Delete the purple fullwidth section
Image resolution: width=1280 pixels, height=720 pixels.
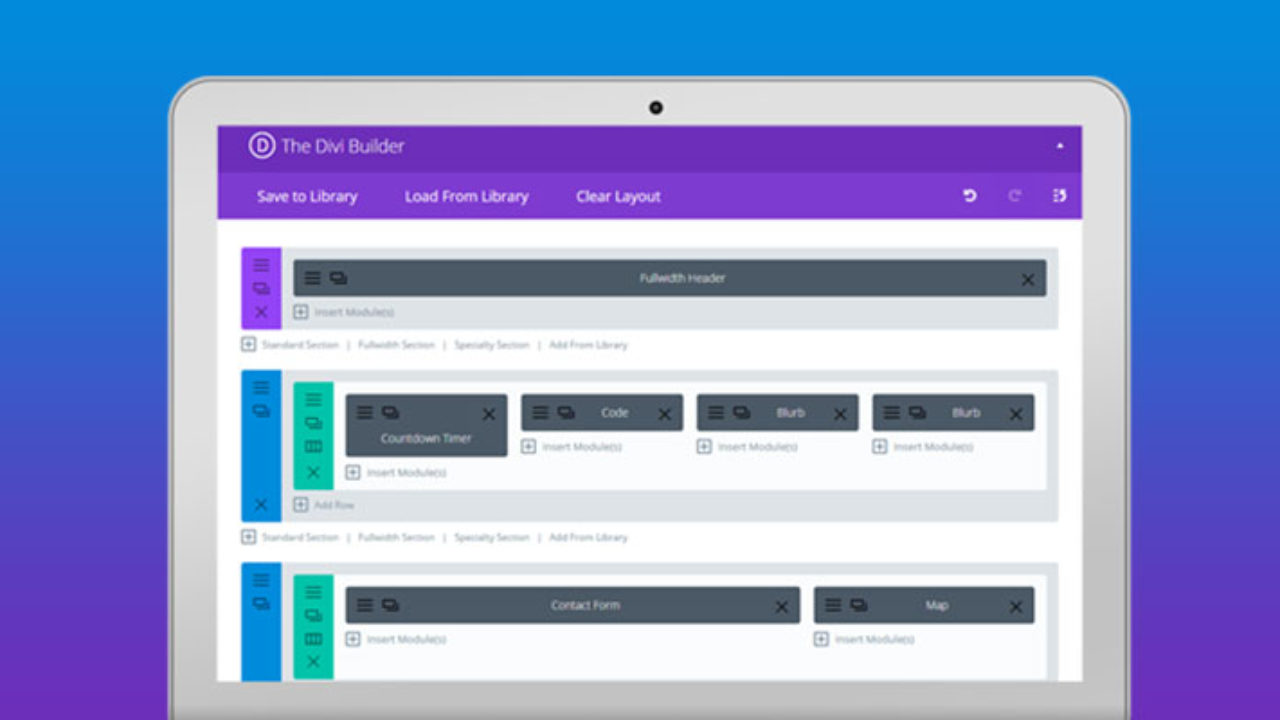click(x=261, y=312)
